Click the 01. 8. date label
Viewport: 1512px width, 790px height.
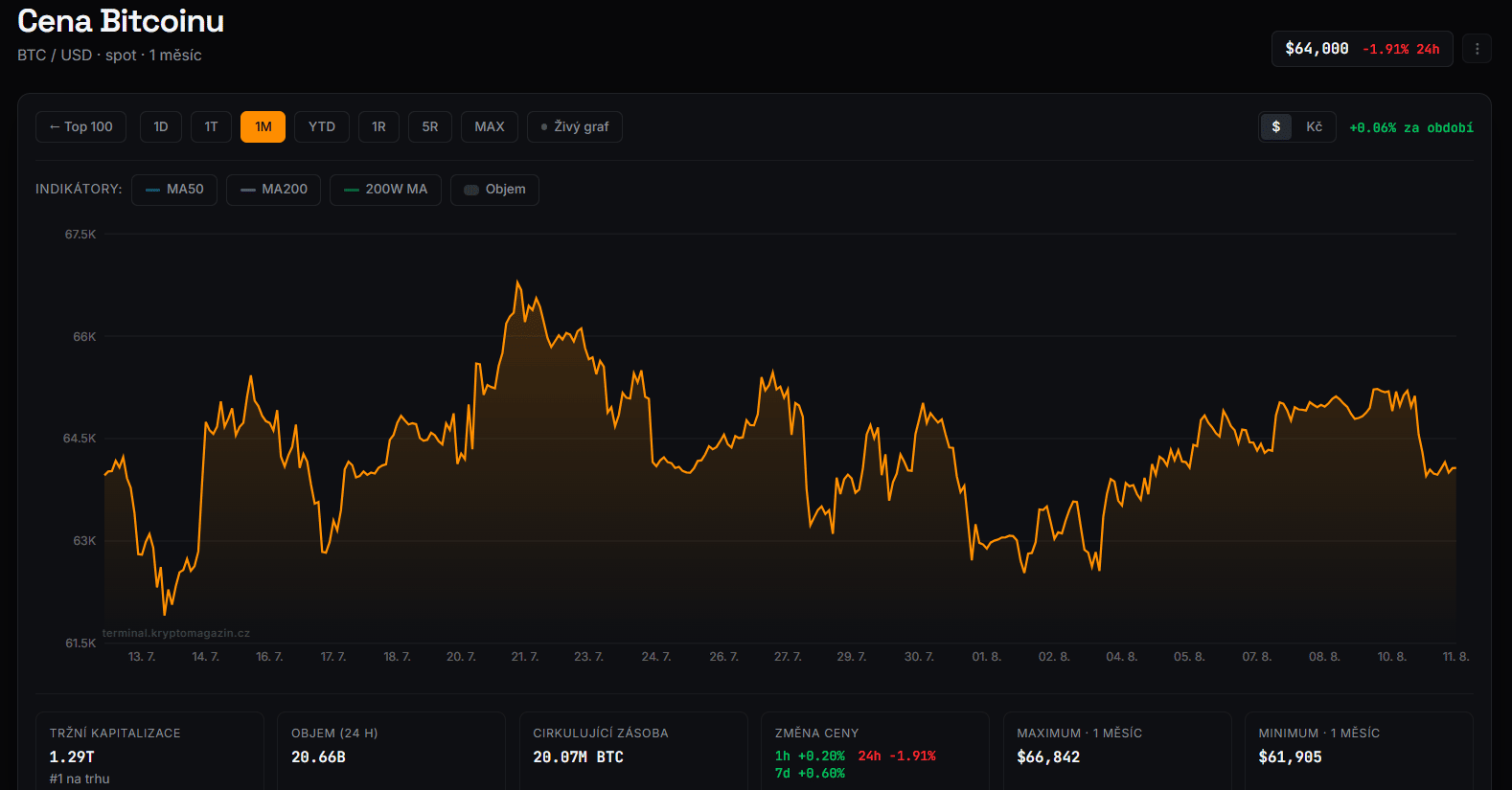click(x=987, y=657)
